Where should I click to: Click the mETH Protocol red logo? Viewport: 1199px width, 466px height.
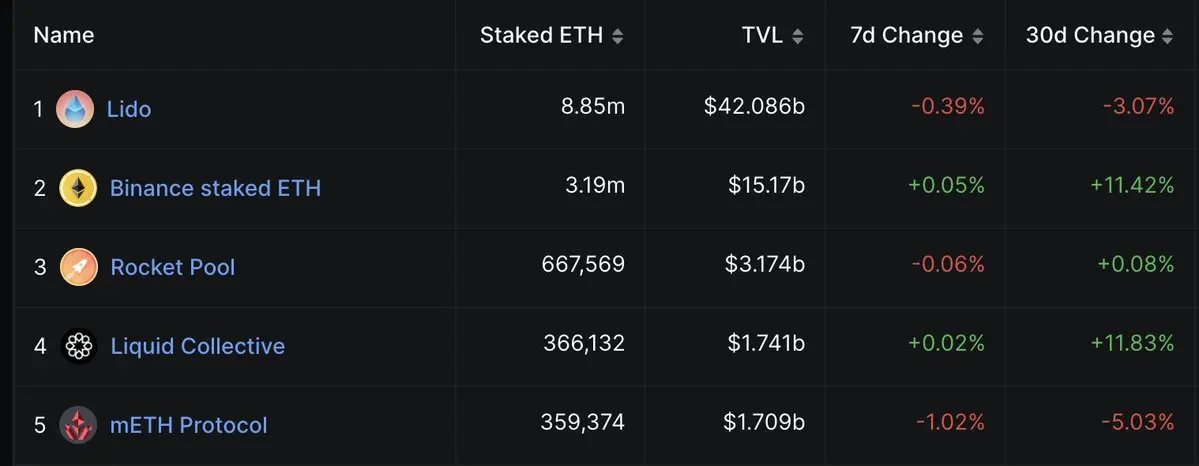(79, 425)
